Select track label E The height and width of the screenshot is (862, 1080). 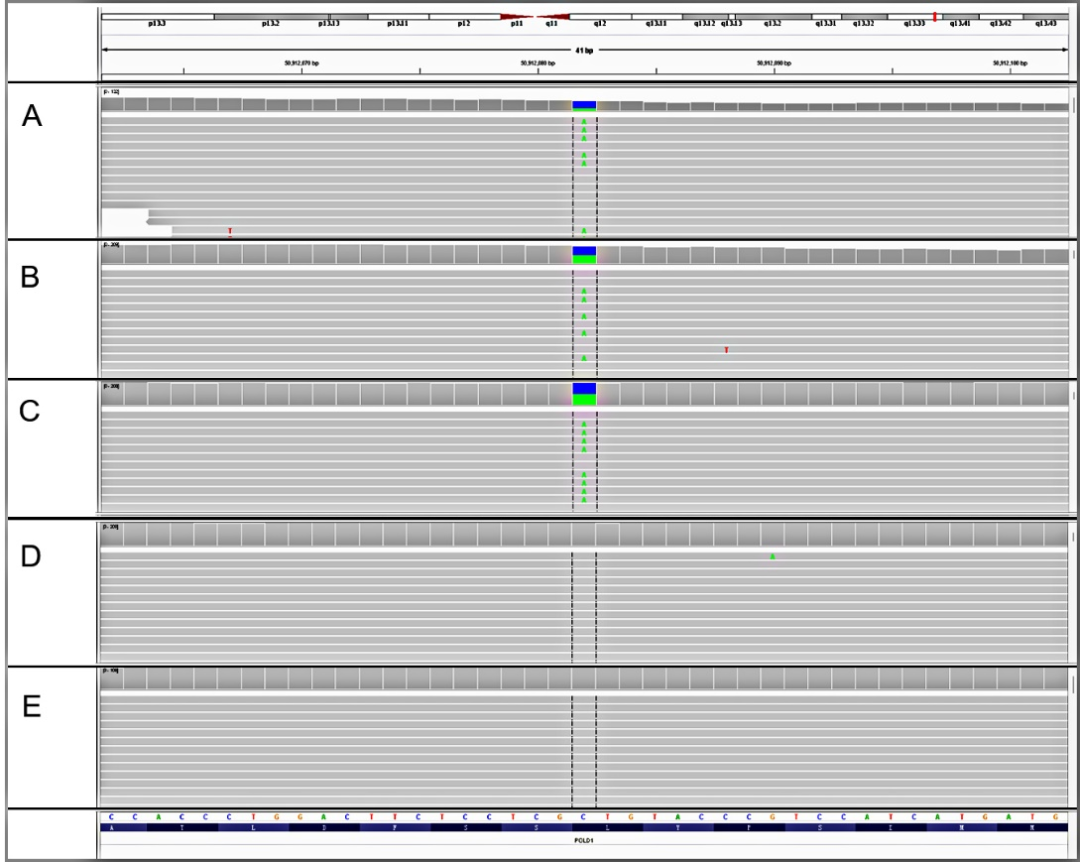point(32,704)
